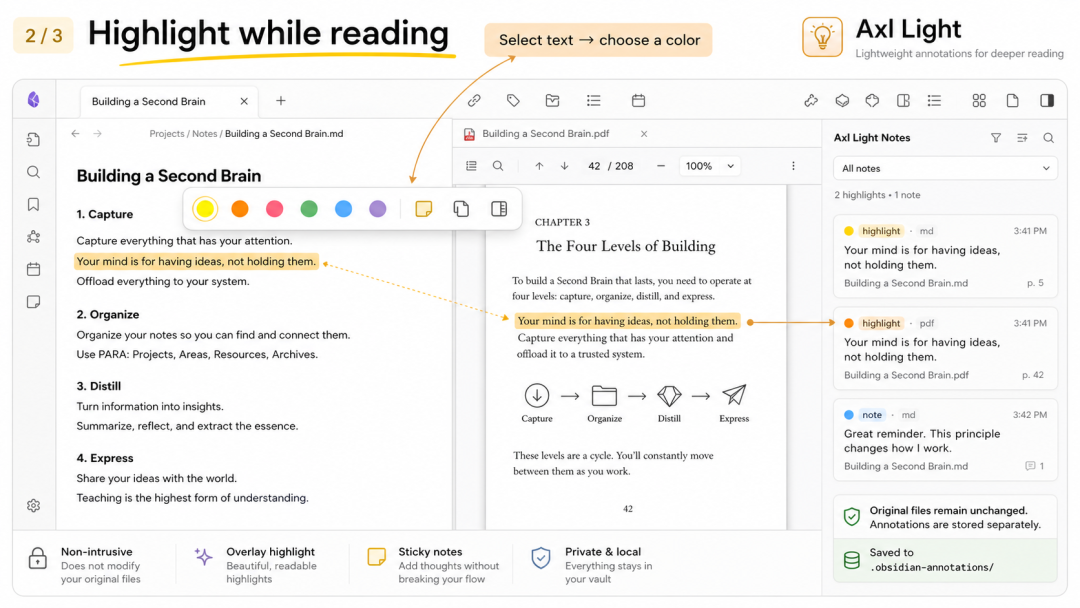1080x608 pixels.
Task: Click the '2. Organize' heading
Action: click(x=107, y=315)
